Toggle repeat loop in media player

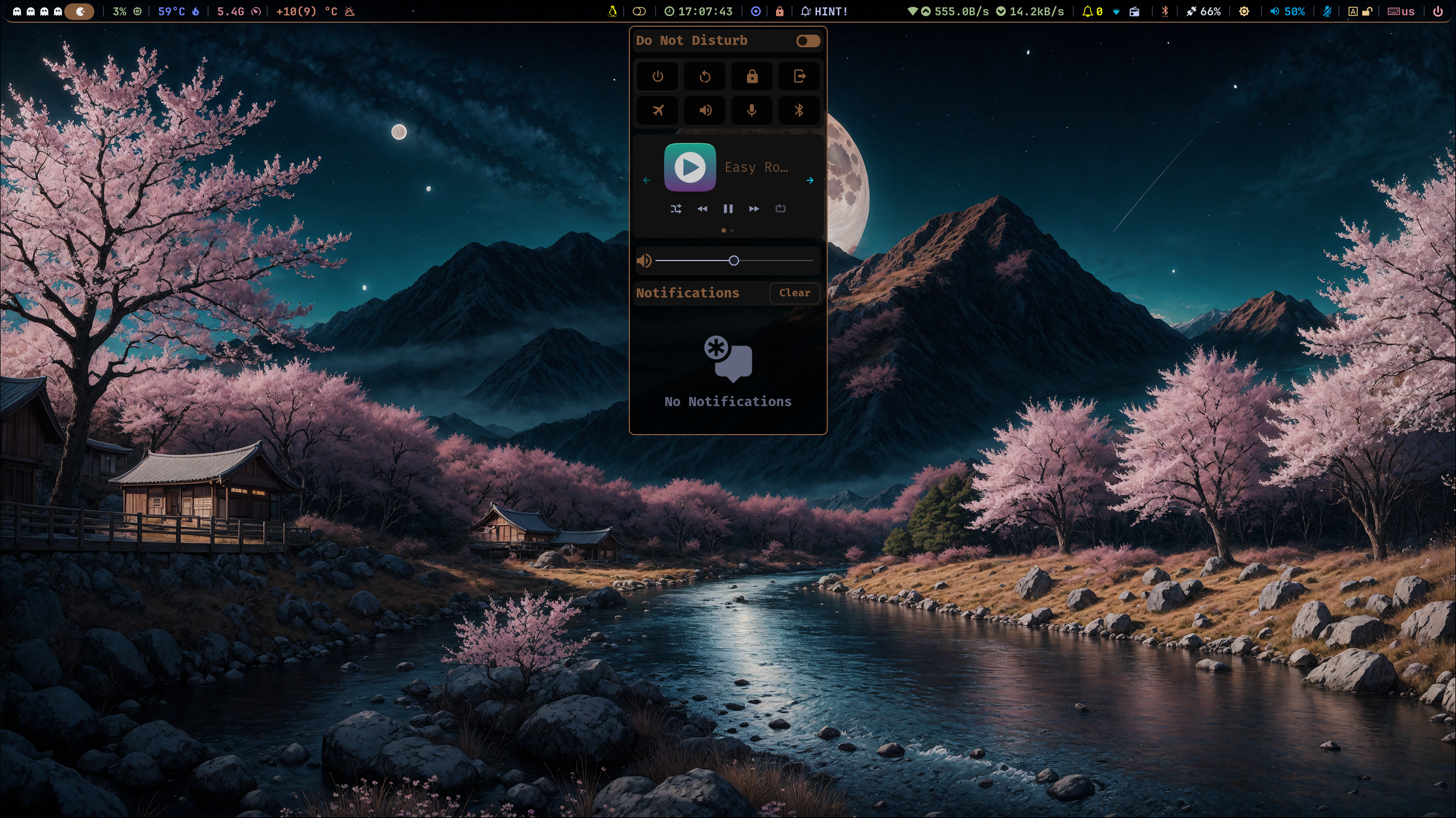[x=781, y=209]
